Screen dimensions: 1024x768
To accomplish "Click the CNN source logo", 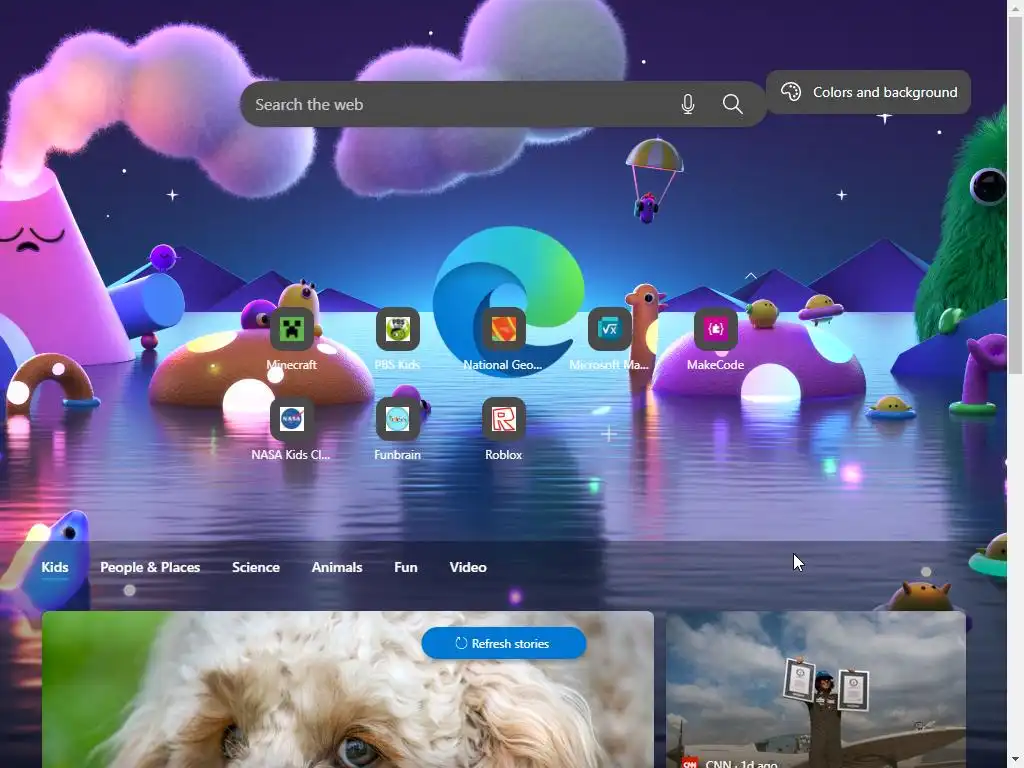I will tap(690, 763).
